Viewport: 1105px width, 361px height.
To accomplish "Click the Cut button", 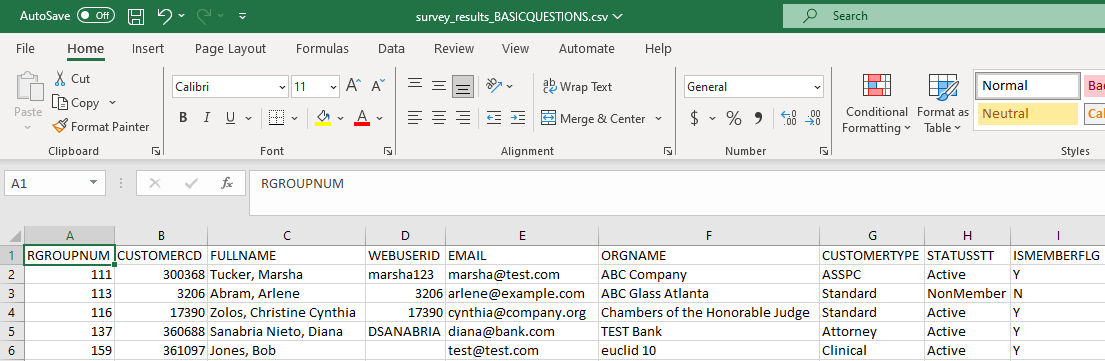I will pos(72,79).
